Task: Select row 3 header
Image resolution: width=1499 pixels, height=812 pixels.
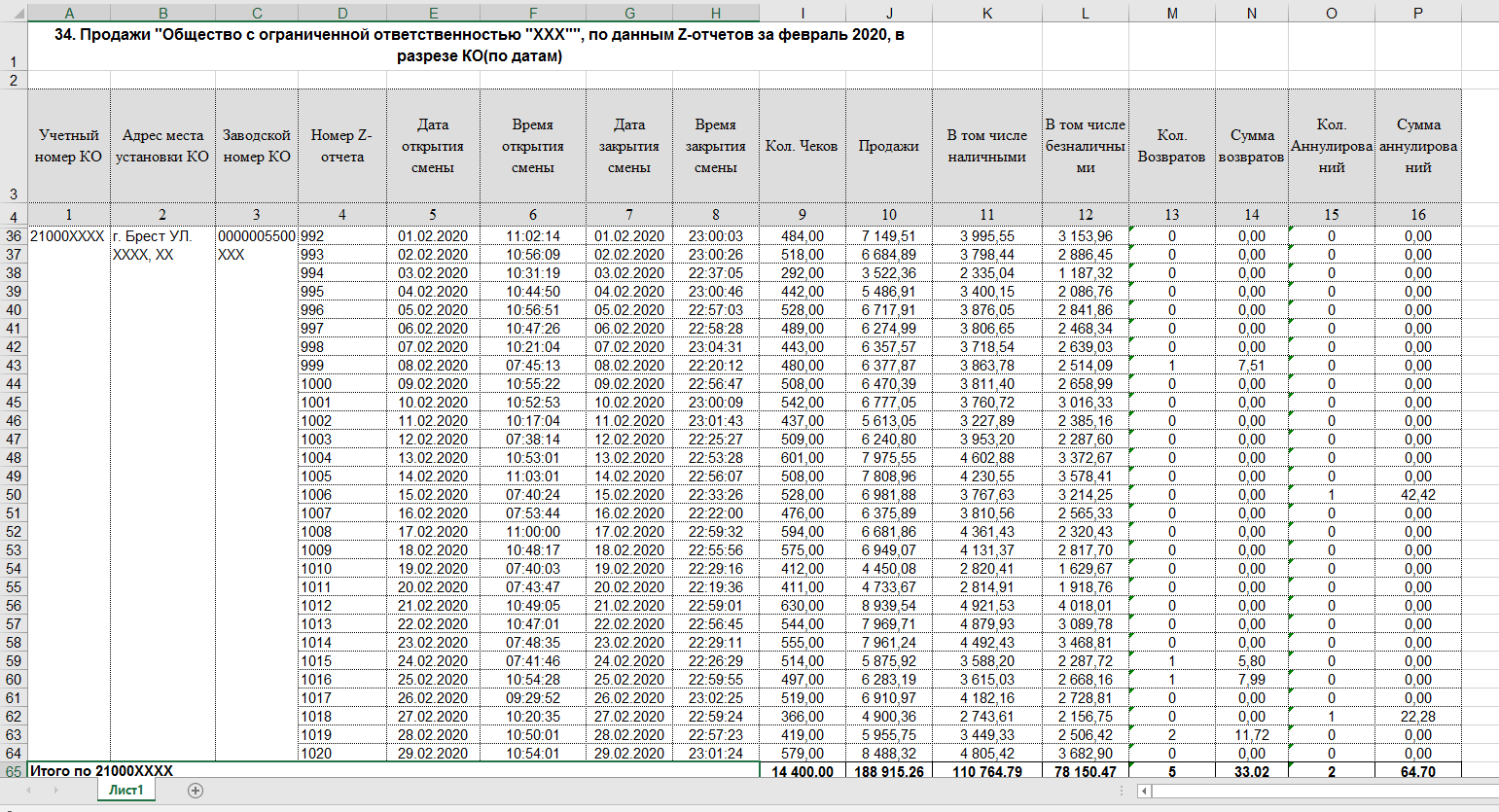Action: (14, 146)
